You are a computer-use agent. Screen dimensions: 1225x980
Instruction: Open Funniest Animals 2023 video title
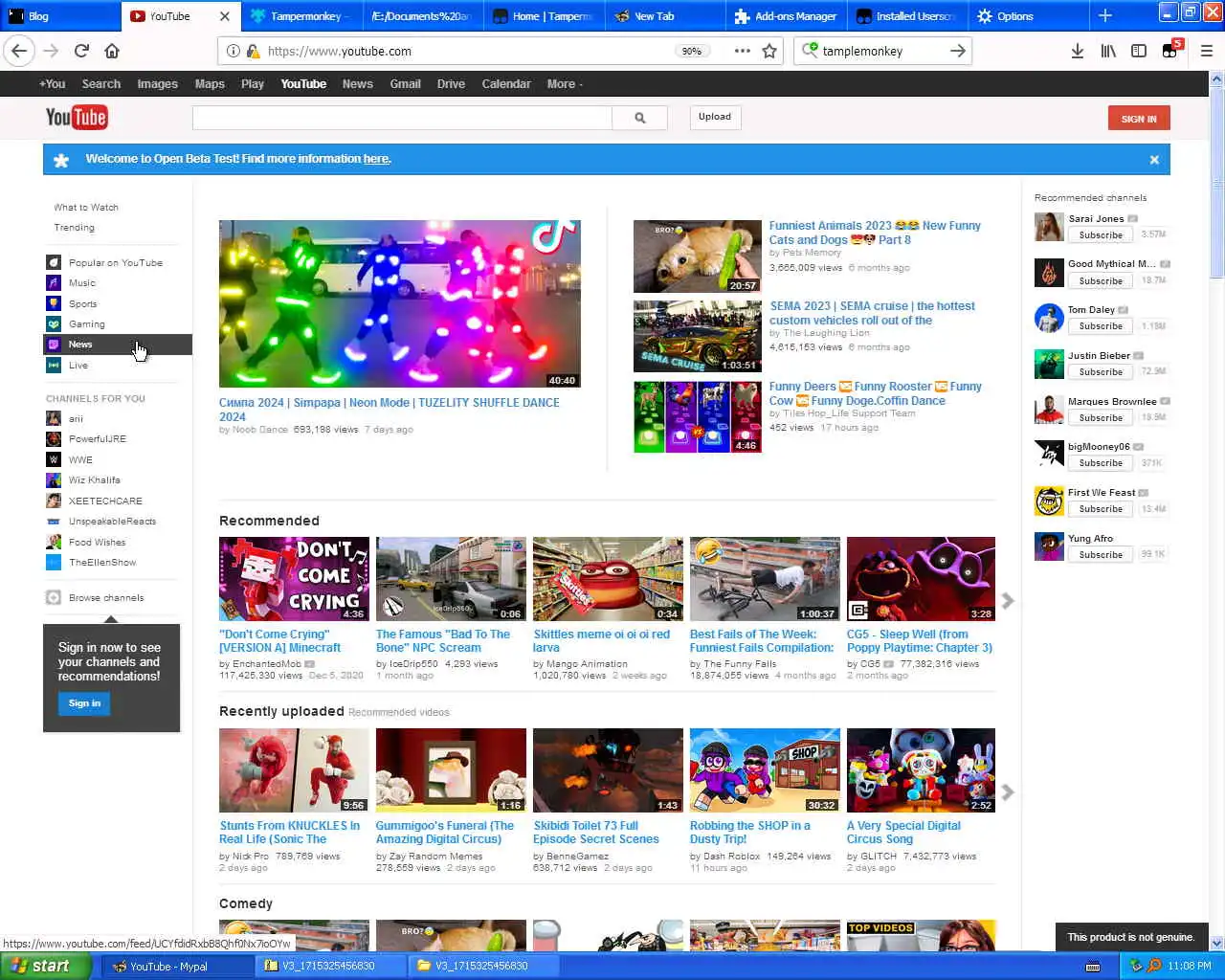[875, 233]
